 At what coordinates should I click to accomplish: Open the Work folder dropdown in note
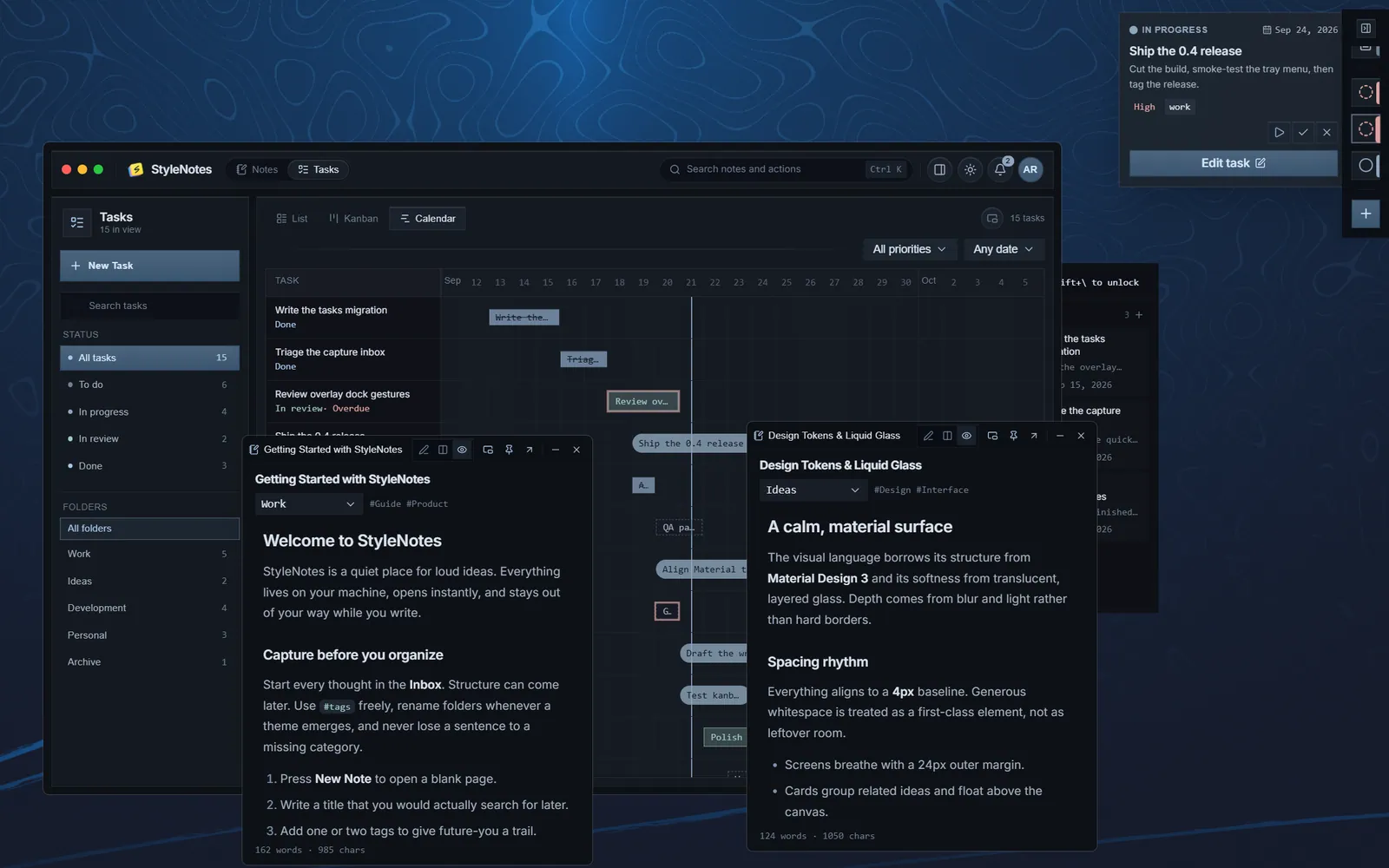click(308, 503)
